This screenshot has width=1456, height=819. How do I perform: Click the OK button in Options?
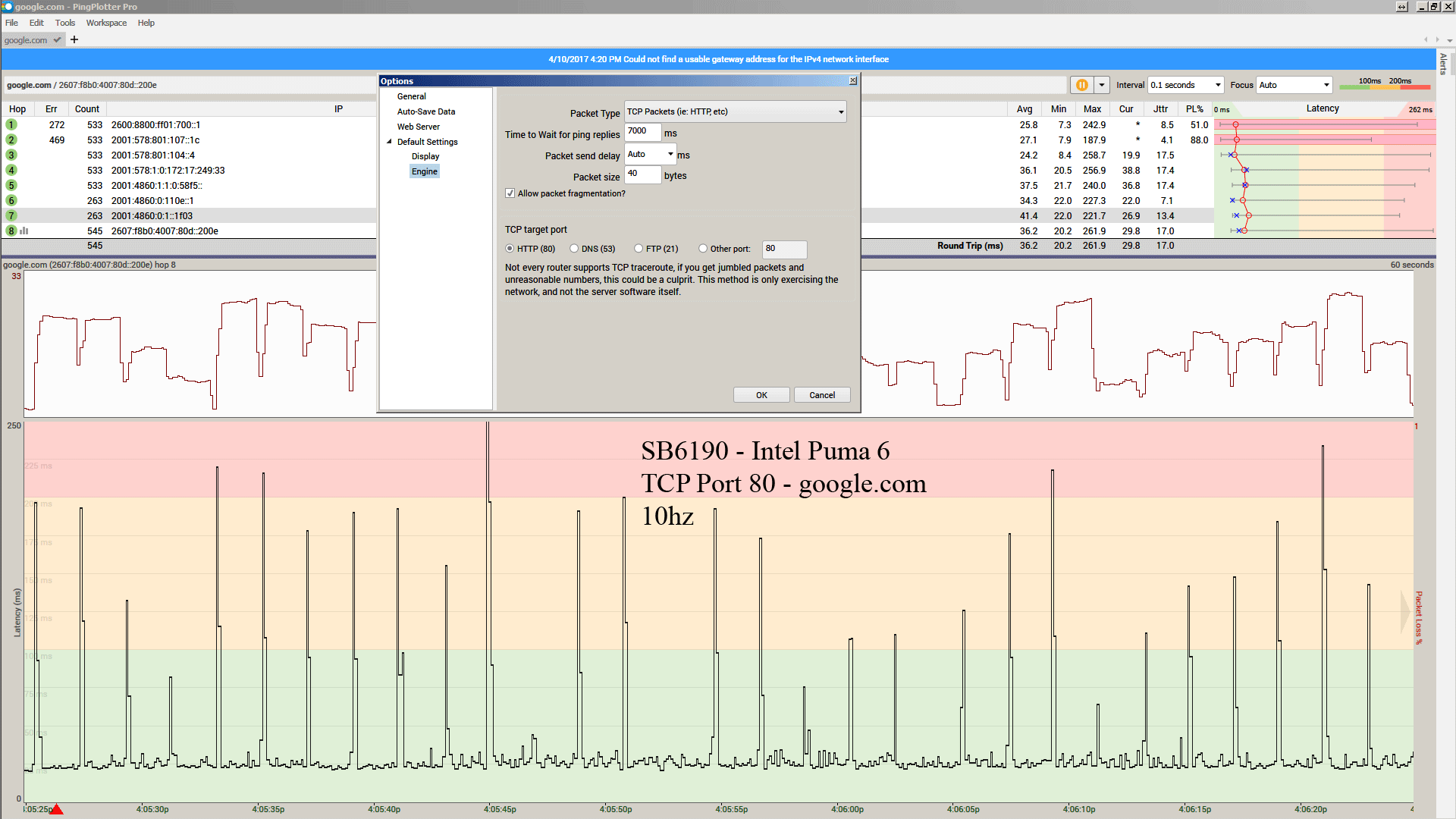[x=761, y=395]
